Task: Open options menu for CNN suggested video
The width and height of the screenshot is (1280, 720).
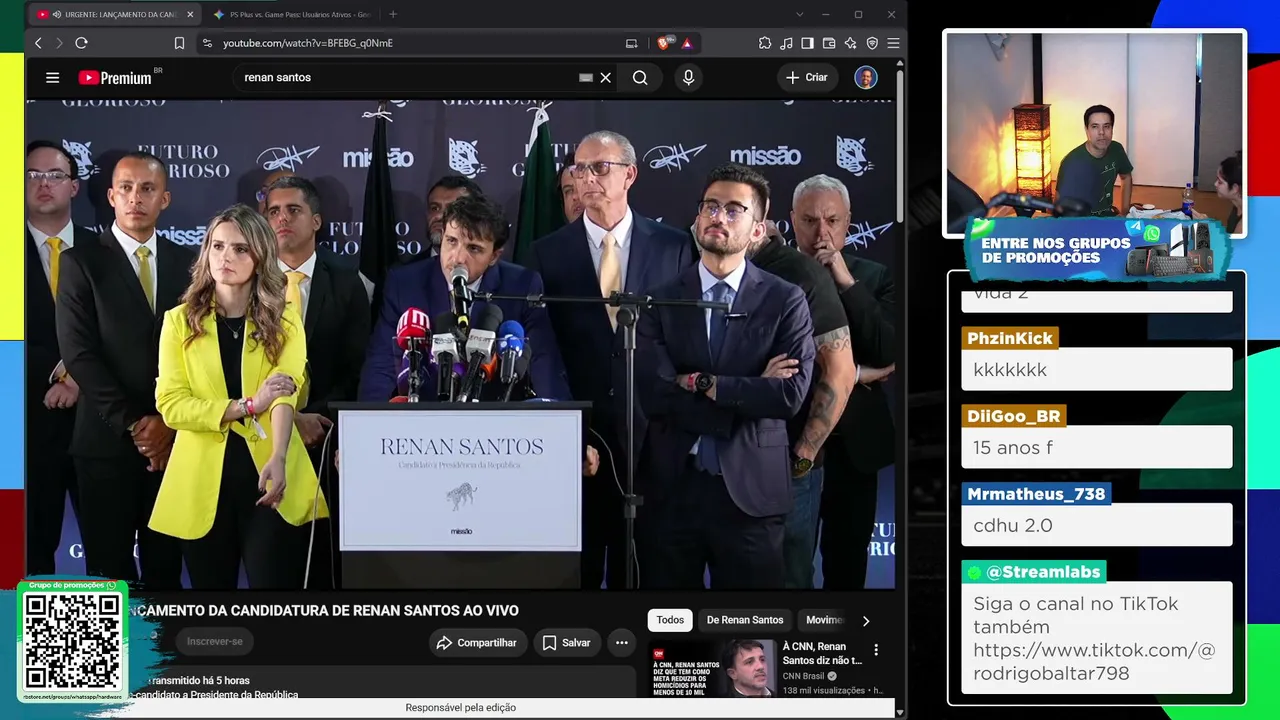Action: (876, 650)
